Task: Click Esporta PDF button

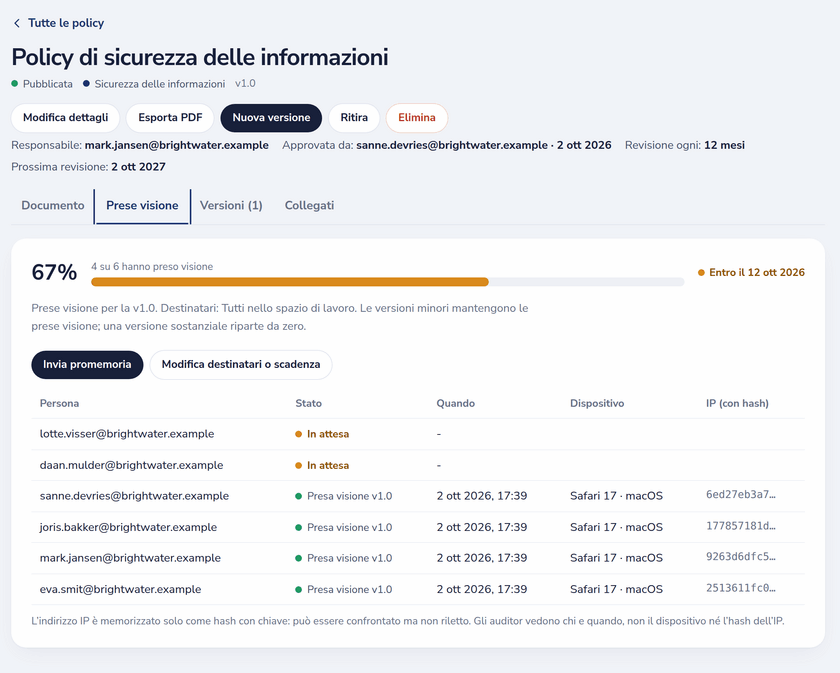Action: coord(170,118)
